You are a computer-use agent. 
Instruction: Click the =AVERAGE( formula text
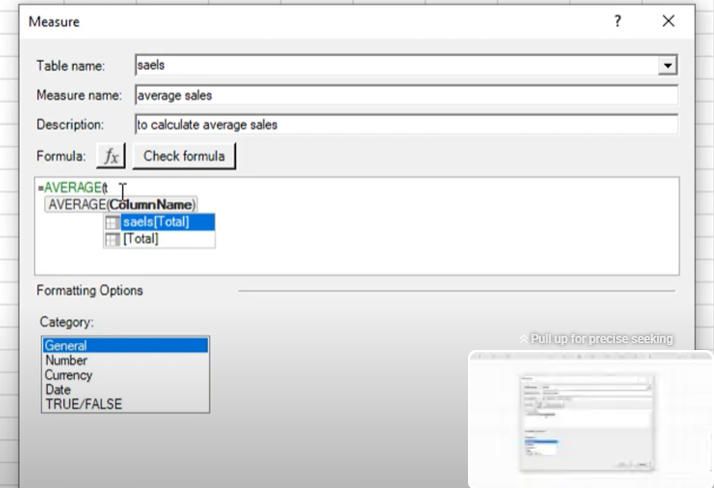pyautogui.click(x=73, y=188)
